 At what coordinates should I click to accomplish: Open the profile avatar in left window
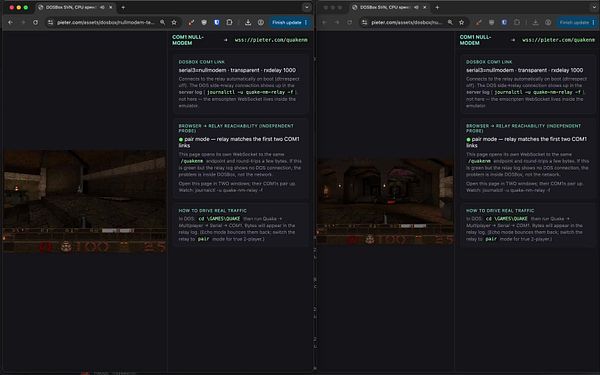point(261,23)
